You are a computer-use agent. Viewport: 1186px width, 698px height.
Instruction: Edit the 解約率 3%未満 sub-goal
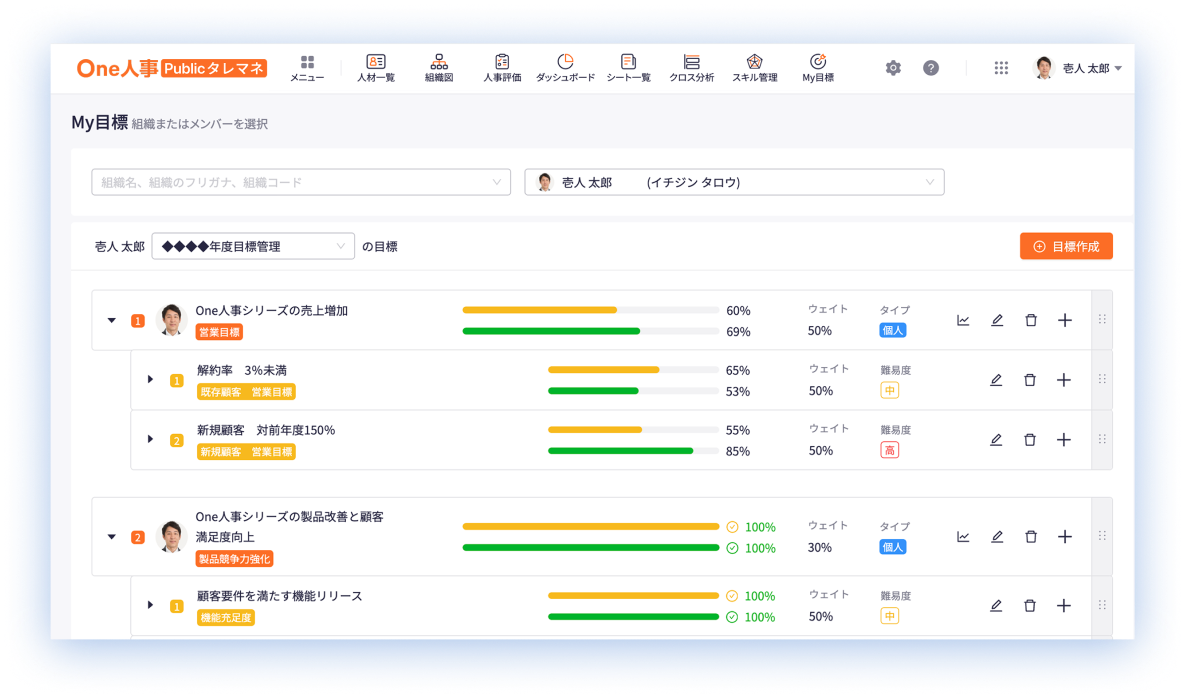click(996, 380)
